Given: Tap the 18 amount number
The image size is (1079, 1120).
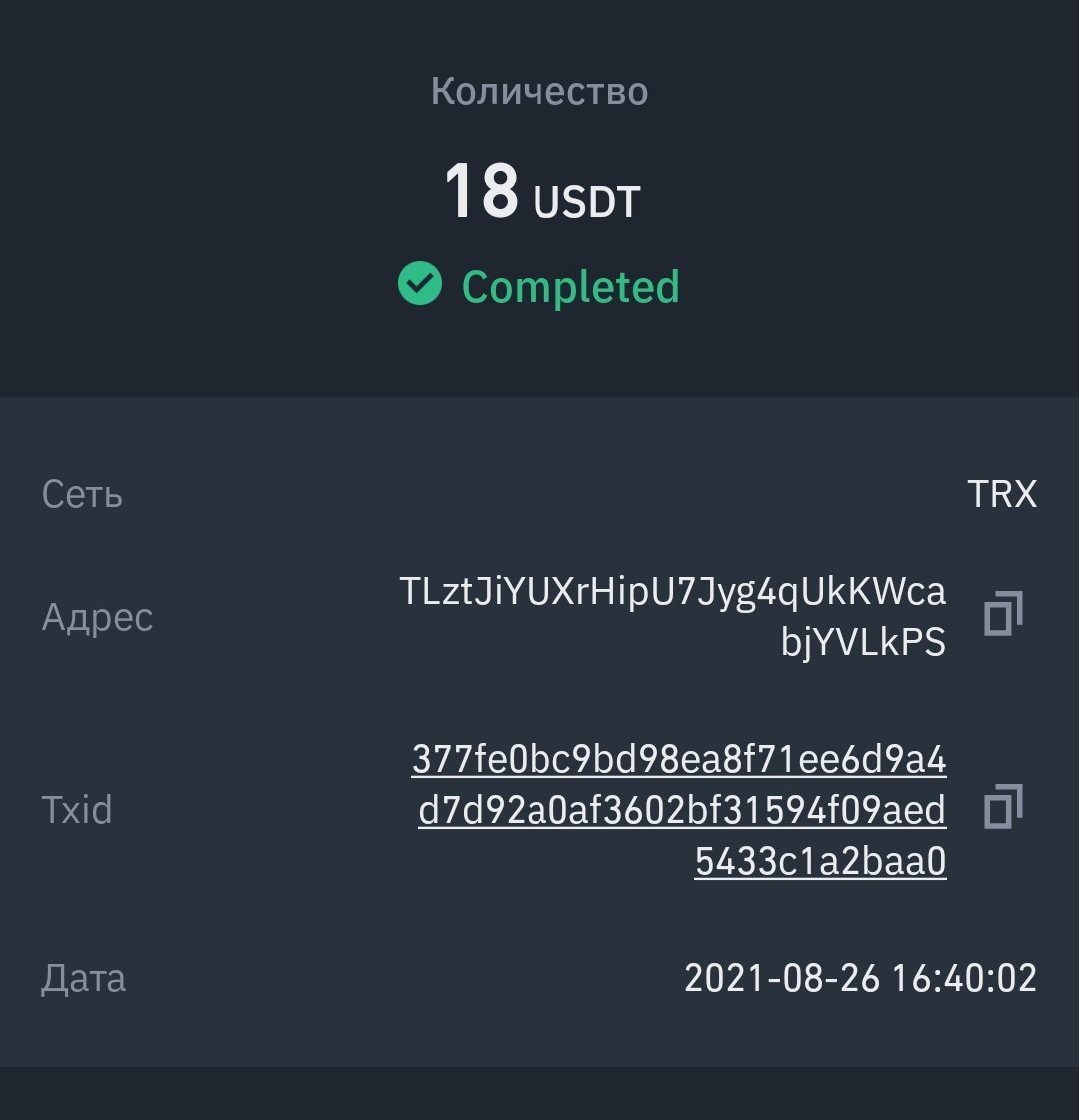Looking at the screenshot, I should coord(481,190).
